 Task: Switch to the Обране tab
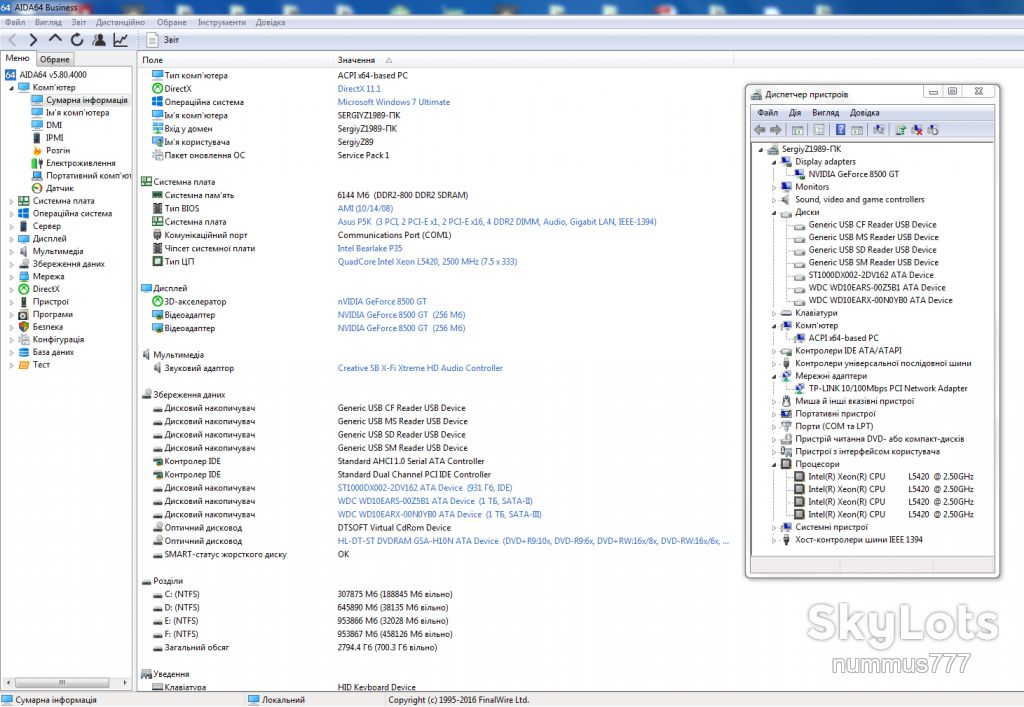(55, 59)
